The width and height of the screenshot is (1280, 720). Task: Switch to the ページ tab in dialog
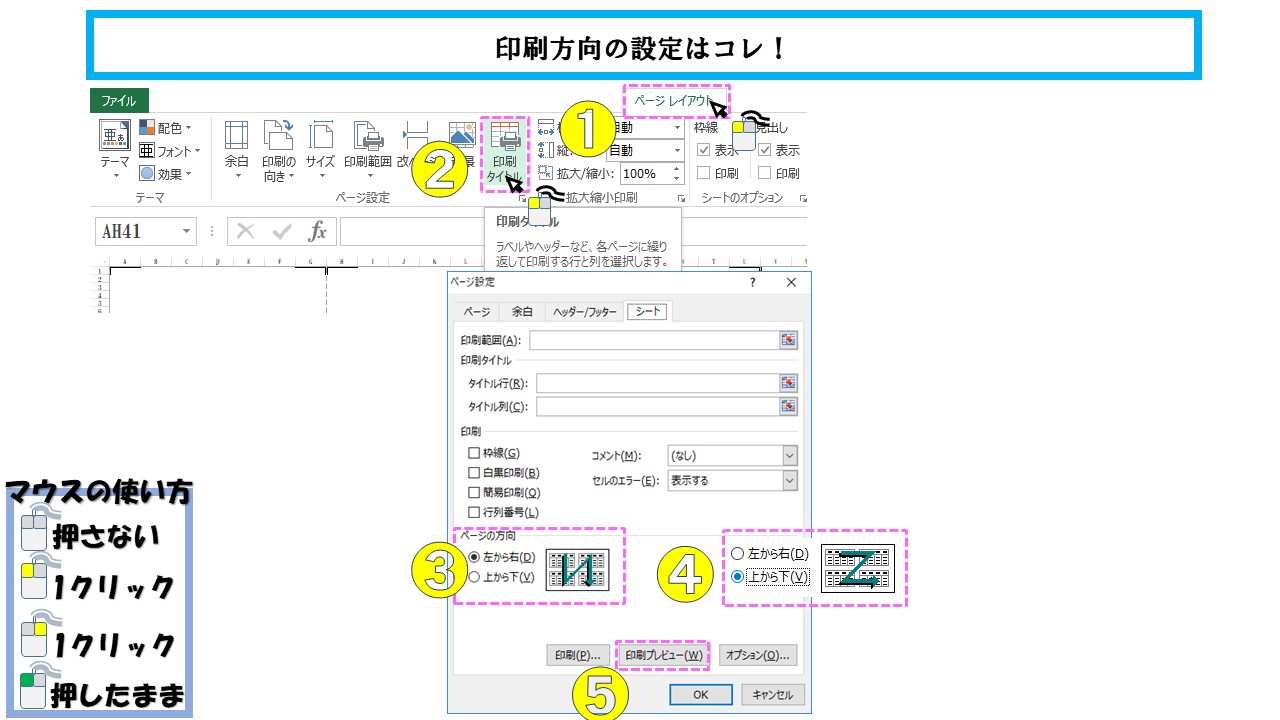476,312
